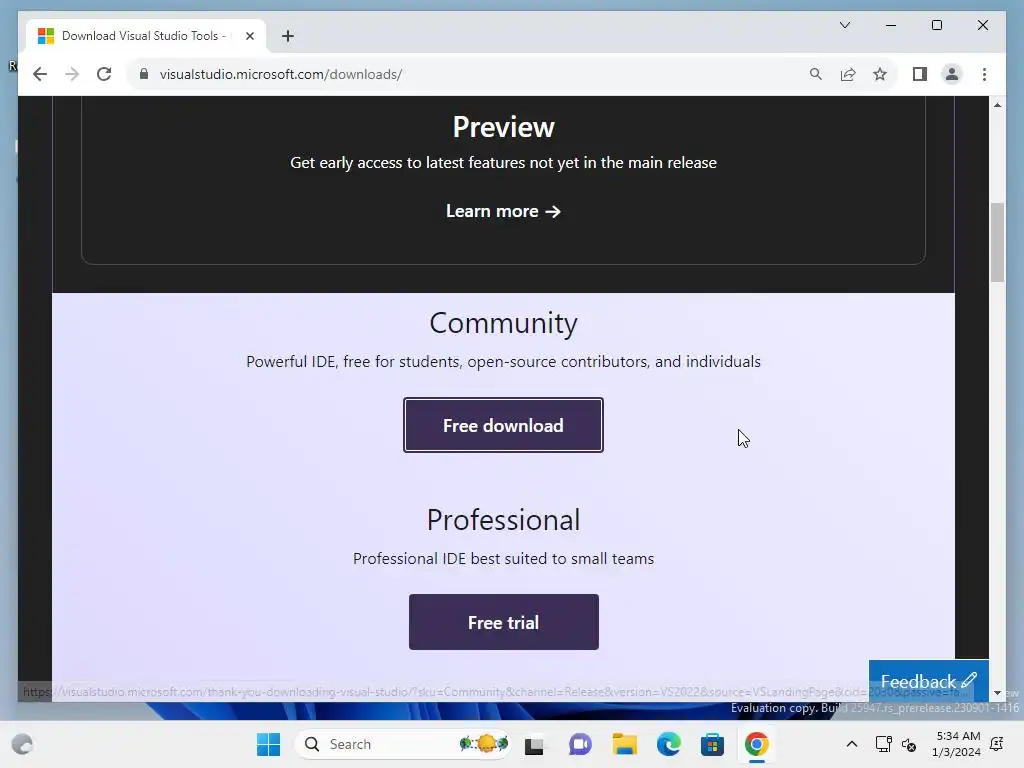This screenshot has height=768, width=1024.
Task: Open the tab search chevron
Action: point(844,25)
